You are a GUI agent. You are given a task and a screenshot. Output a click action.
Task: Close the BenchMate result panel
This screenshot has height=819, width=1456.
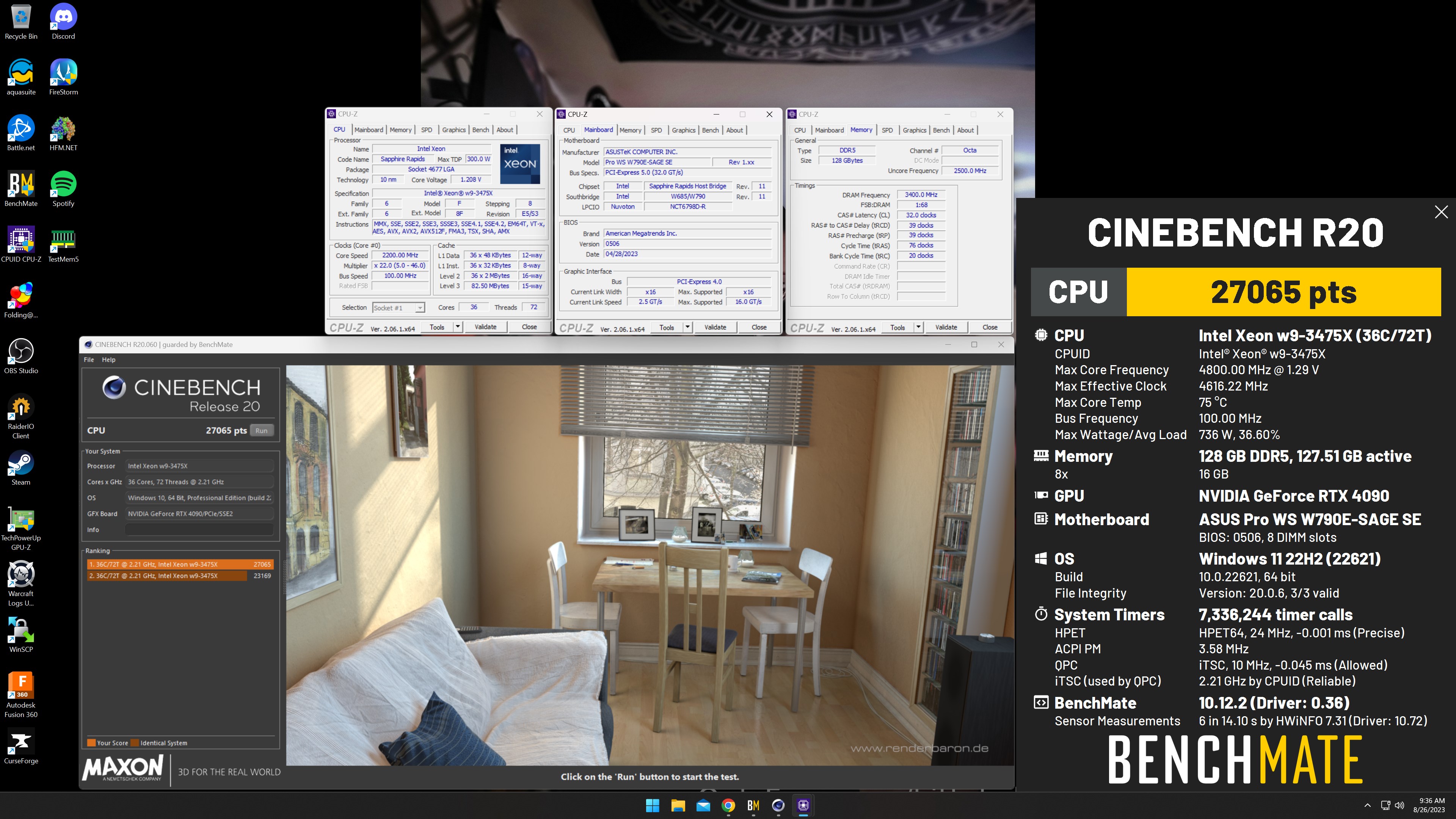(1441, 212)
